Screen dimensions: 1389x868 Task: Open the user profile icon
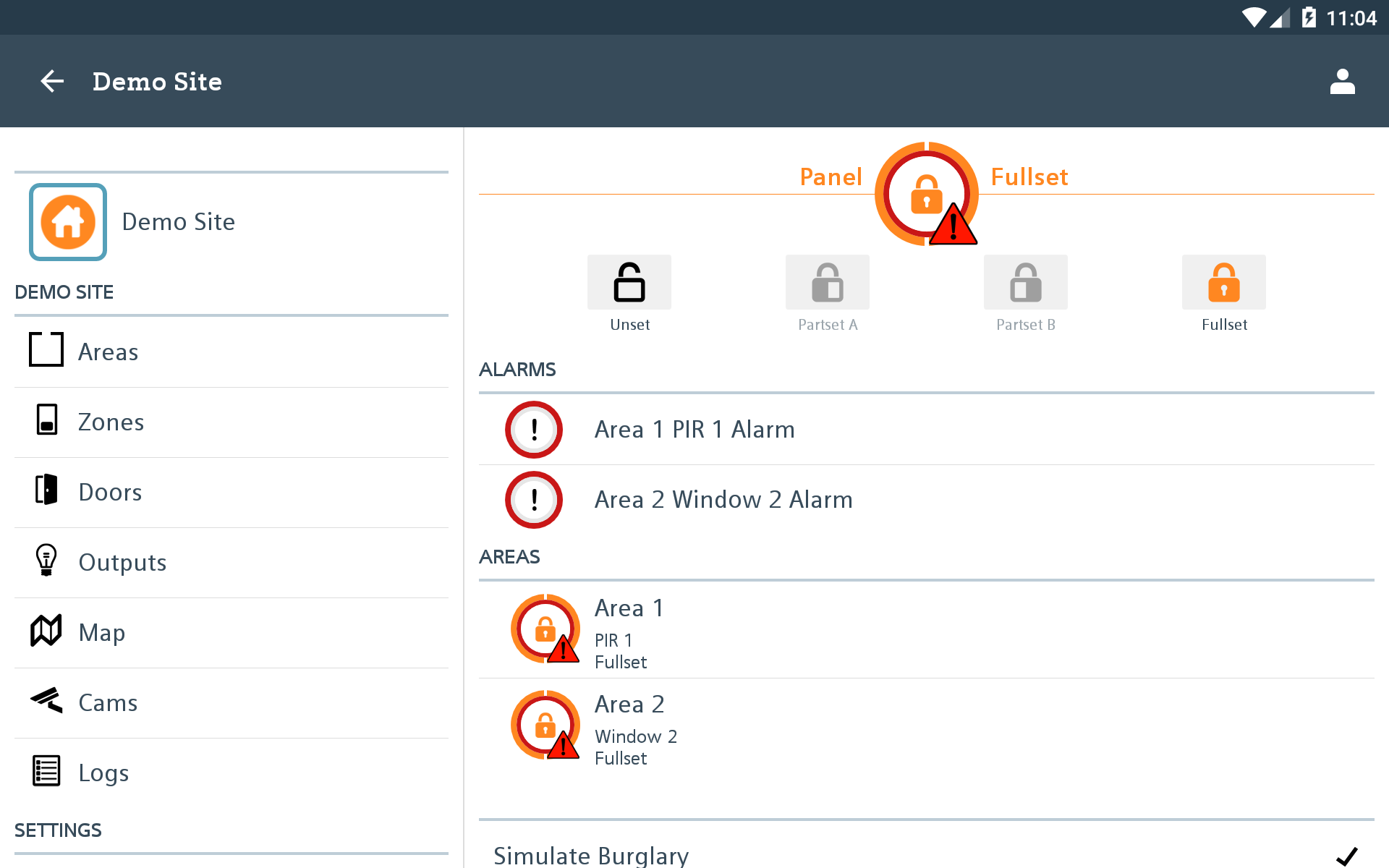(1342, 81)
